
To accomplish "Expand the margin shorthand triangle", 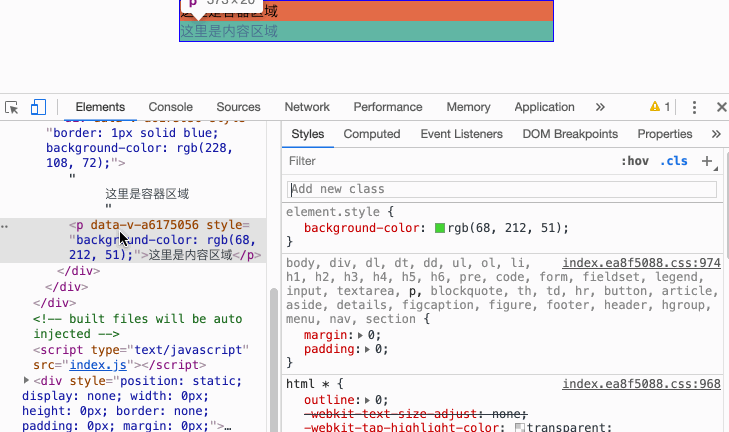I will [360, 335].
